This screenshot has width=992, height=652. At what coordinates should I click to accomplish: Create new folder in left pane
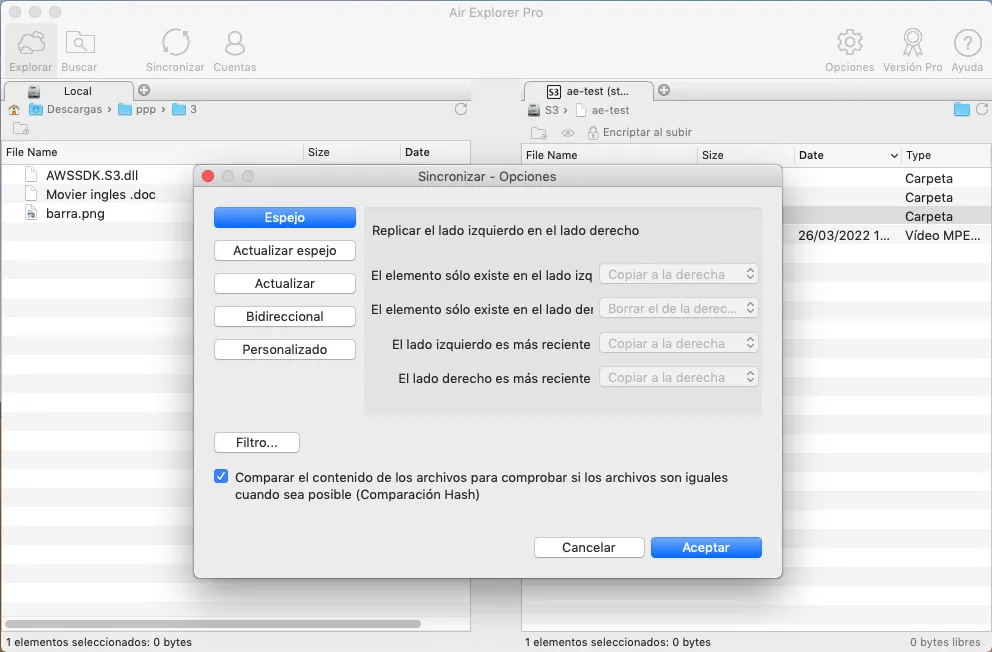click(x=21, y=129)
